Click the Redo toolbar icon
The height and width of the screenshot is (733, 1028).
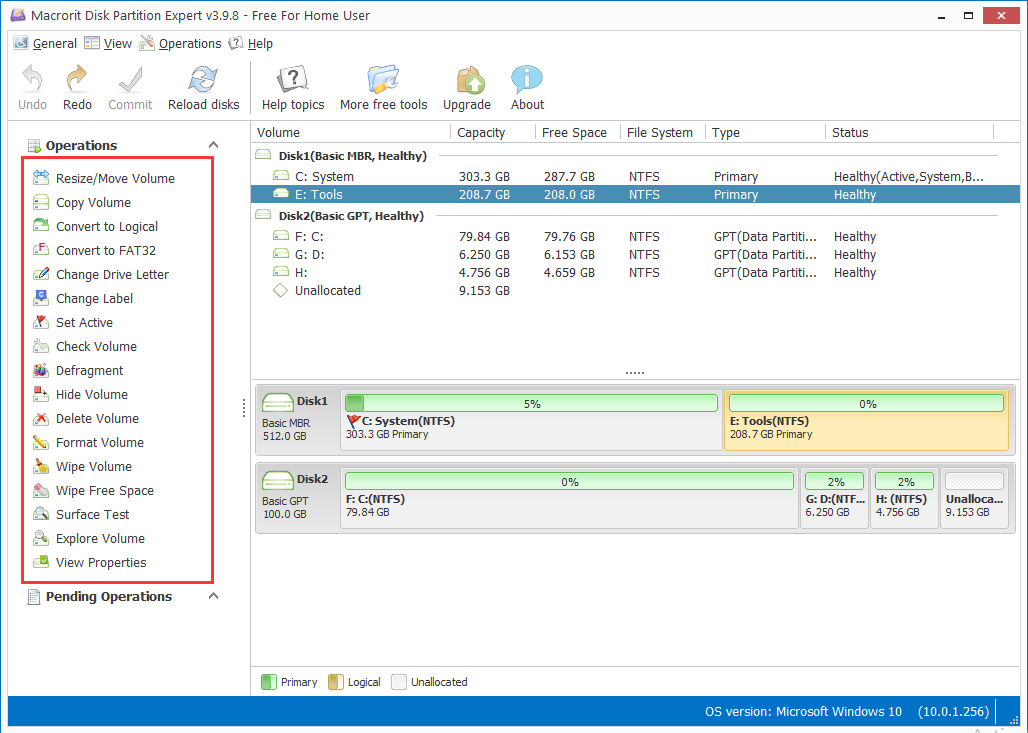(77, 80)
